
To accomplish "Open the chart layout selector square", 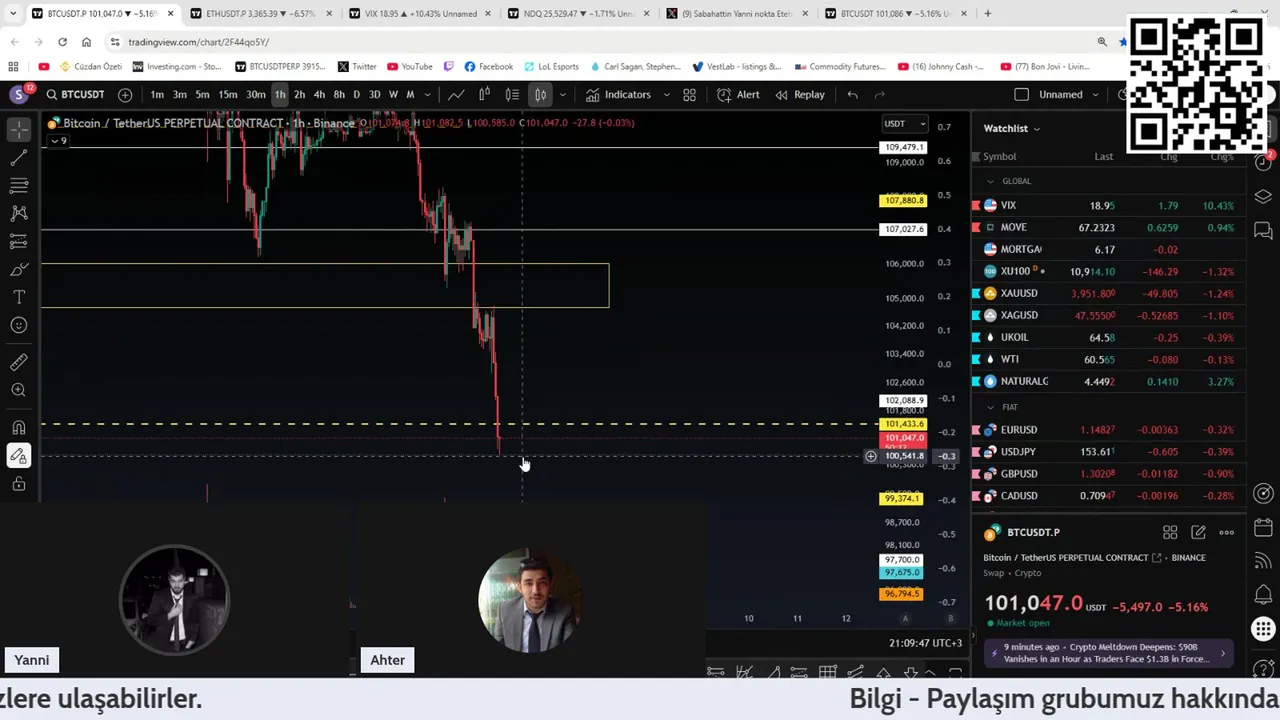I will [1021, 95].
